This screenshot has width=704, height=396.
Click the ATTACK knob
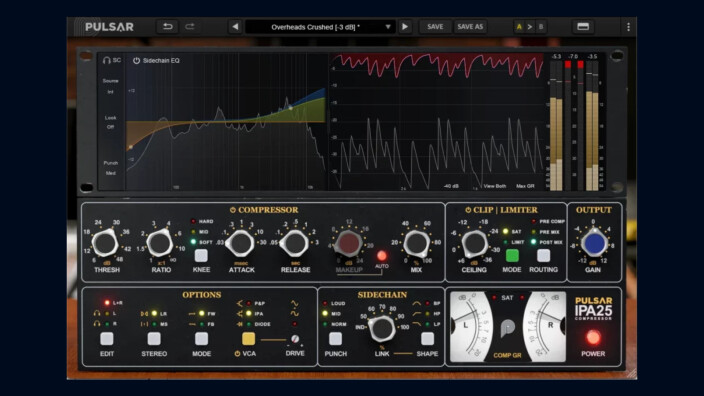(x=240, y=243)
